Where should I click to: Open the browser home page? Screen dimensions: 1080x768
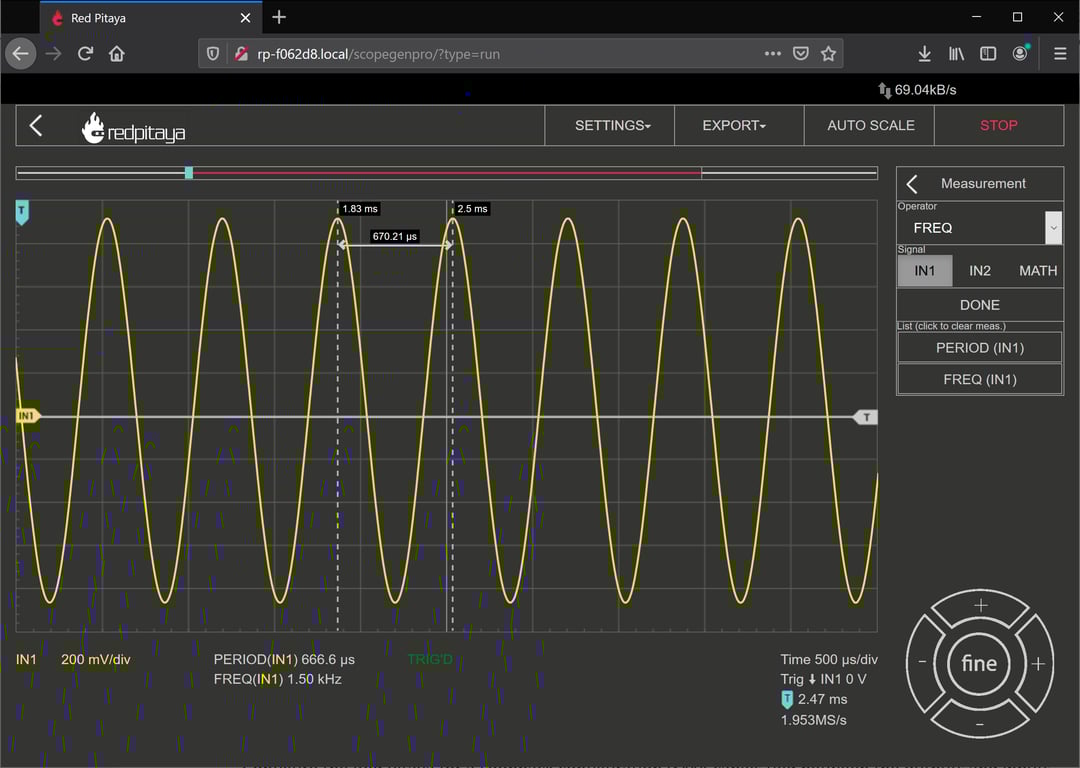click(x=116, y=54)
